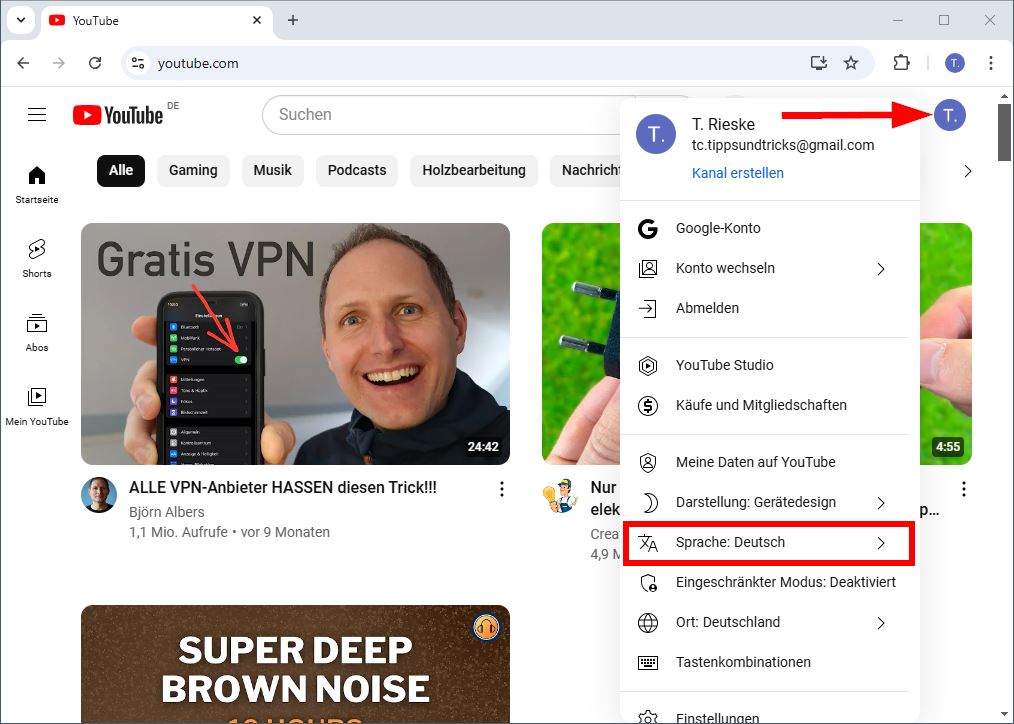Select Abmelden from the account menu
This screenshot has height=724, width=1014.
707,308
